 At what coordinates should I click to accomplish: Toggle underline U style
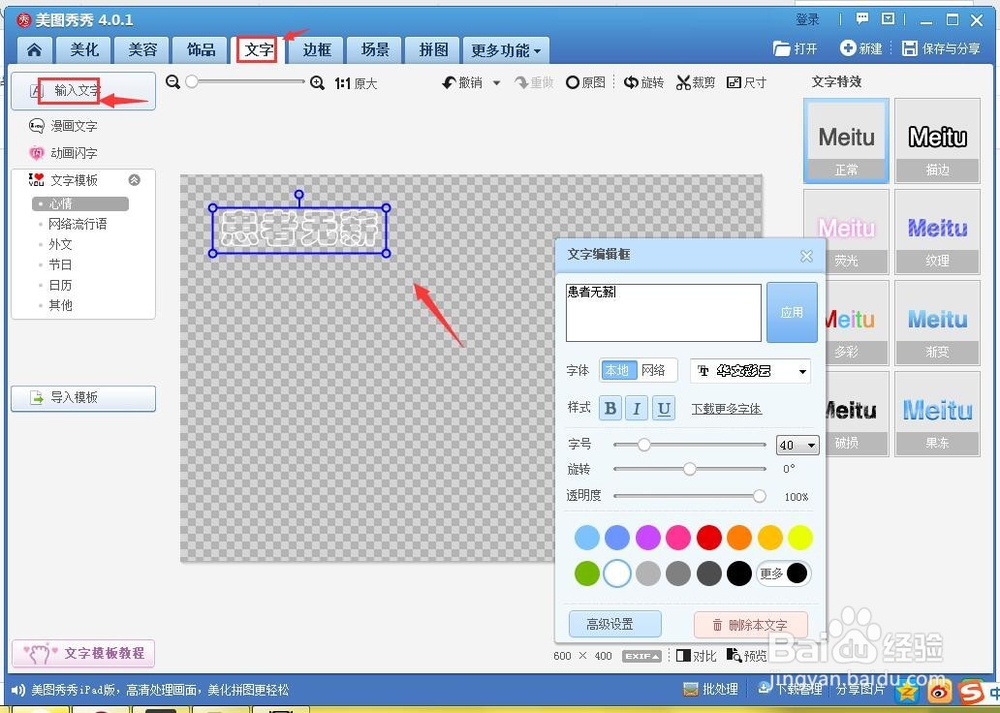tap(663, 408)
